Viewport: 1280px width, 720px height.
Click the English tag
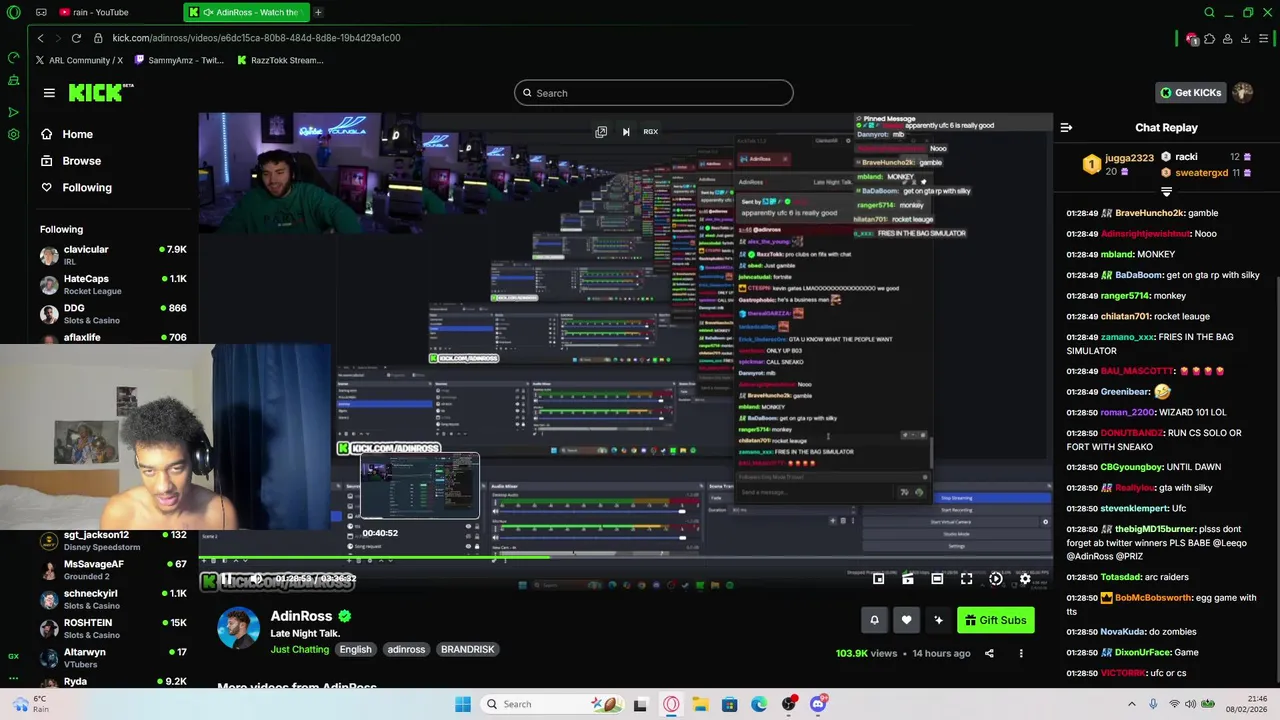(x=355, y=649)
